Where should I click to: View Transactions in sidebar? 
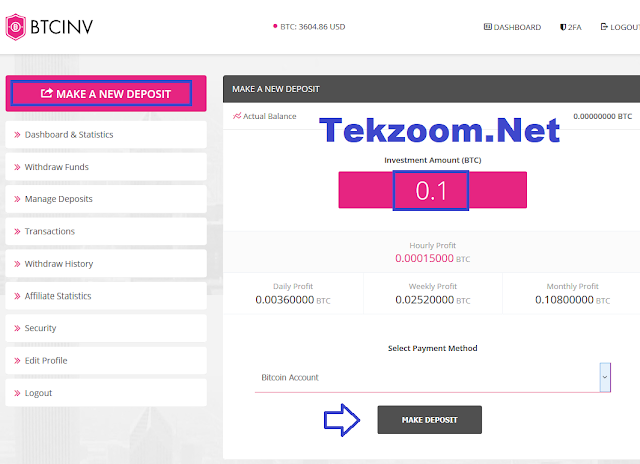tap(106, 231)
